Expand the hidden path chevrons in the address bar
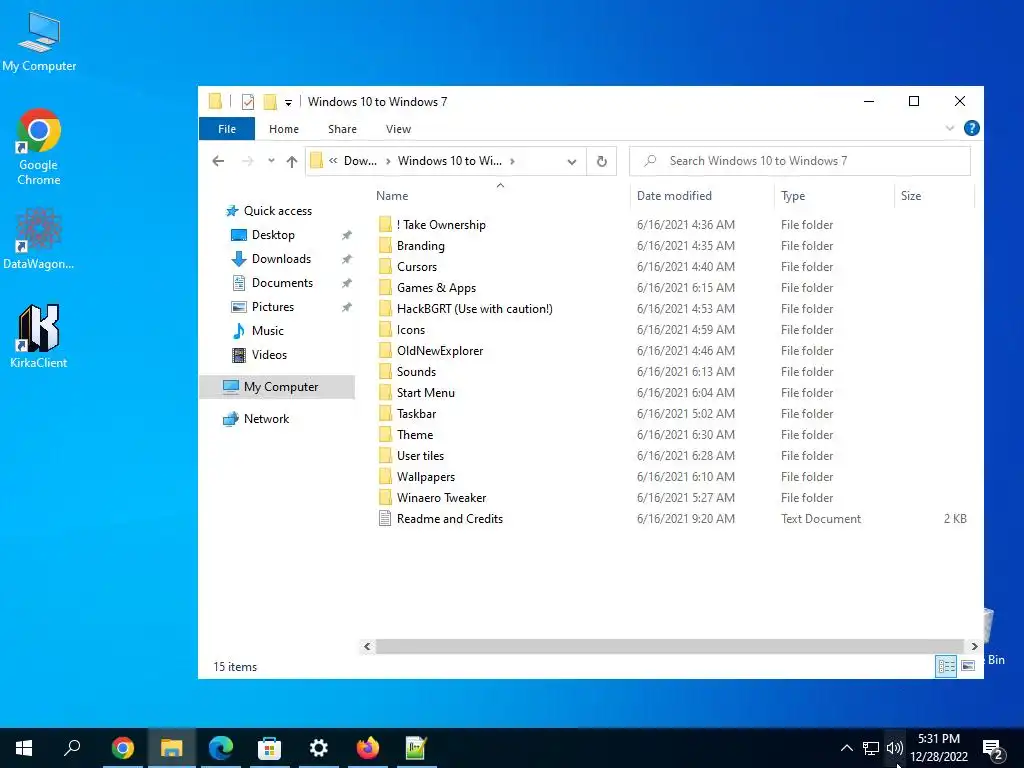Screen dimensions: 1024x768 (x=333, y=161)
